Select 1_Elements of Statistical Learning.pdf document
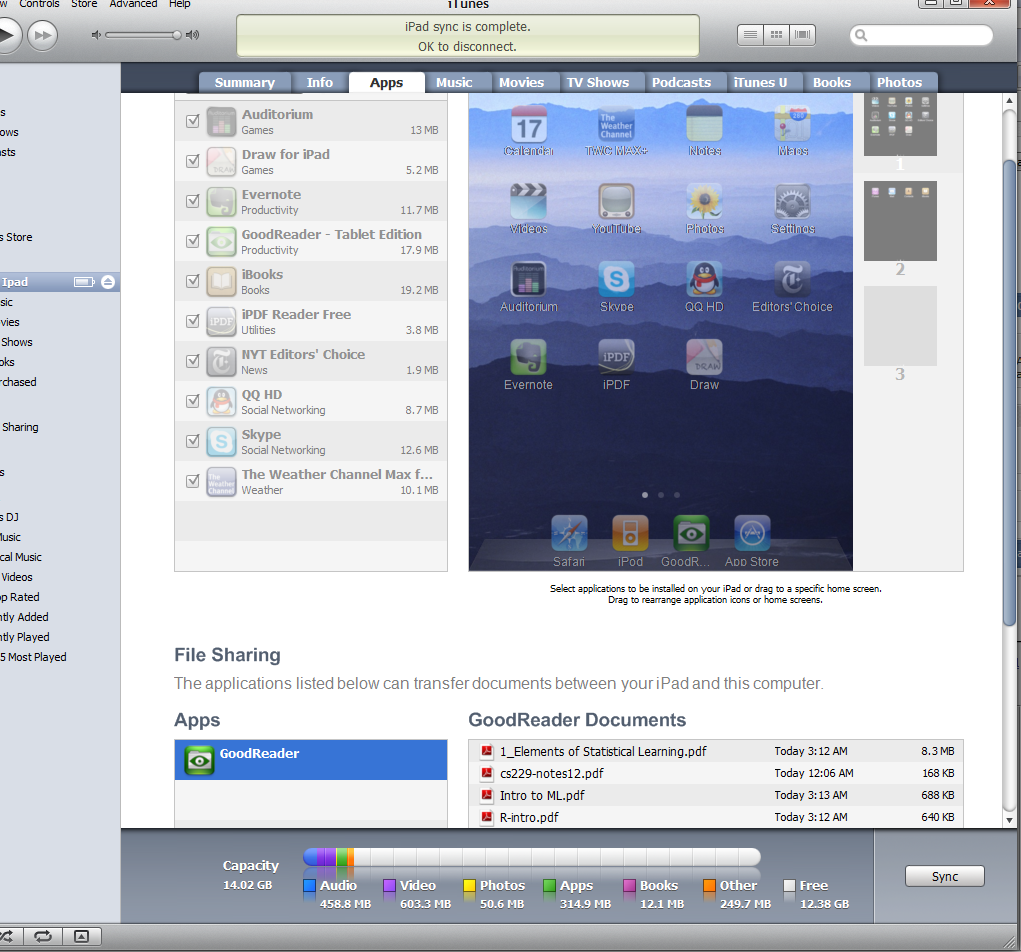Image resolution: width=1021 pixels, height=952 pixels. (x=716, y=751)
